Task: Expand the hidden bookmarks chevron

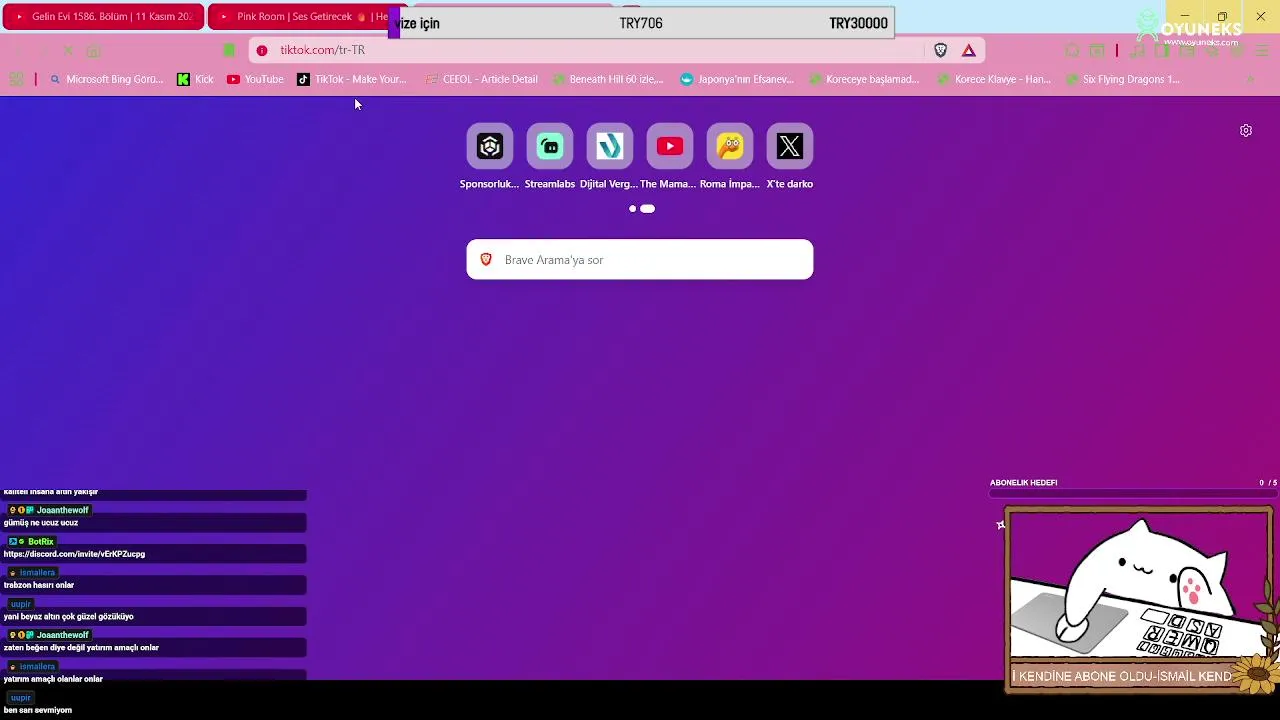Action: tap(1251, 79)
